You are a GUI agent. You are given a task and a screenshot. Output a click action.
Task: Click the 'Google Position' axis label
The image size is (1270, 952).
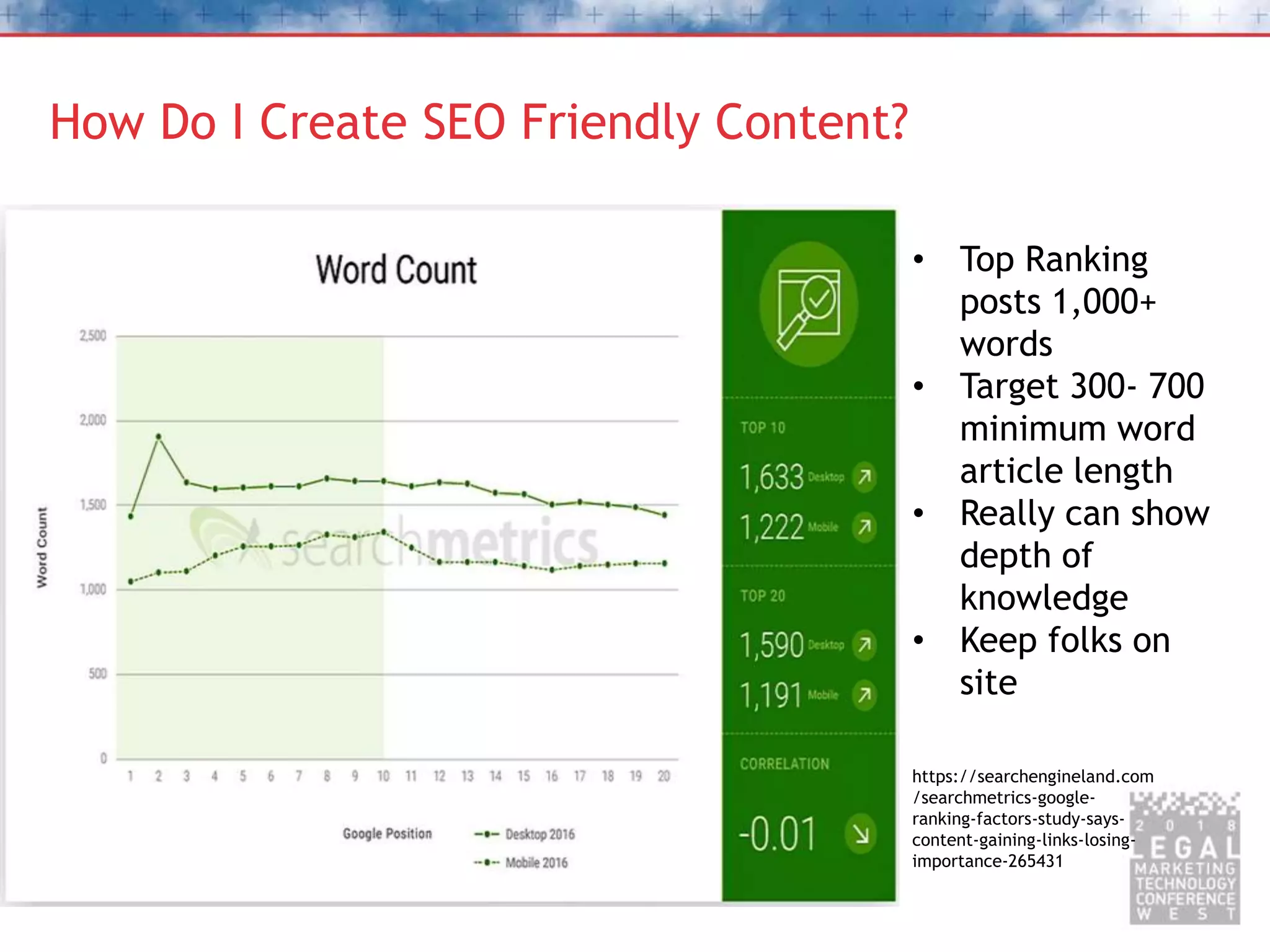click(387, 834)
